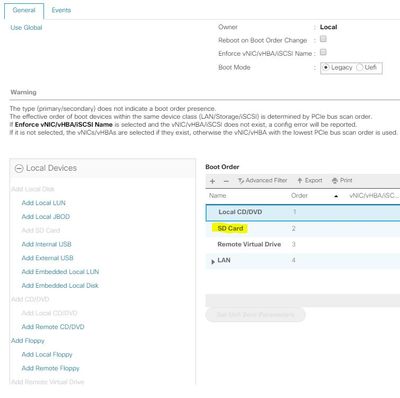Select SD Card boot order row

point(303,229)
